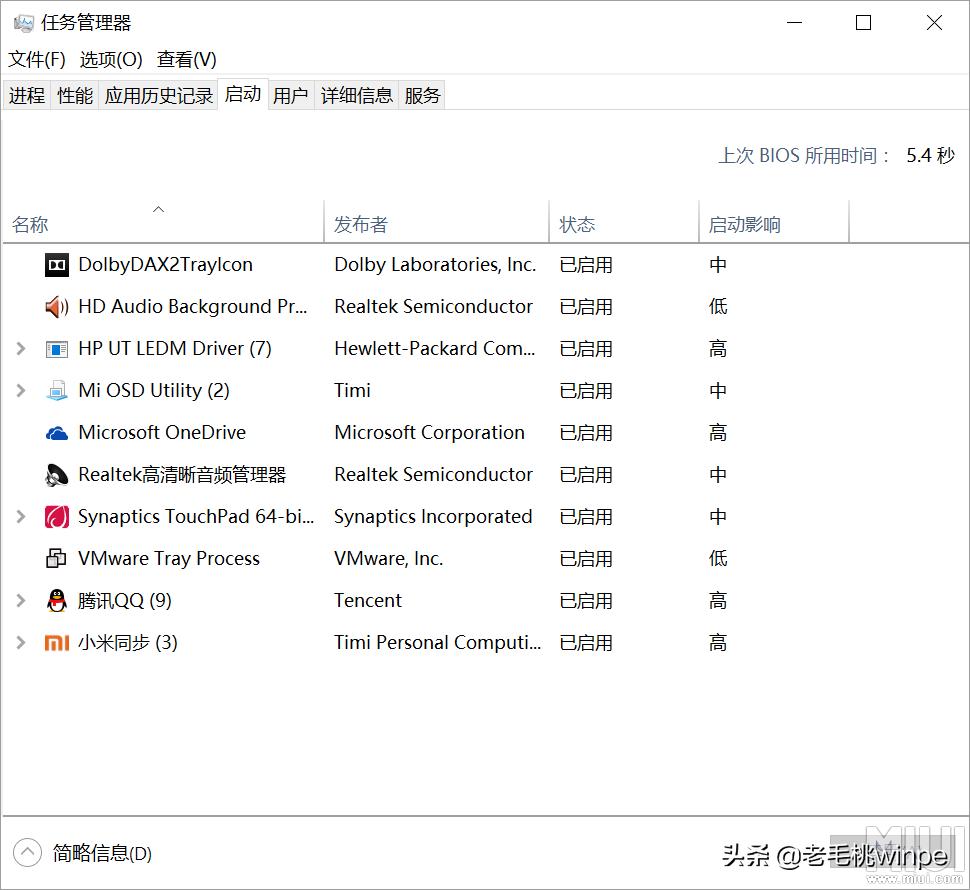Screen dimensions: 970x890
Task: Expand the HP UT LEDM Driver group
Action: 21,349
